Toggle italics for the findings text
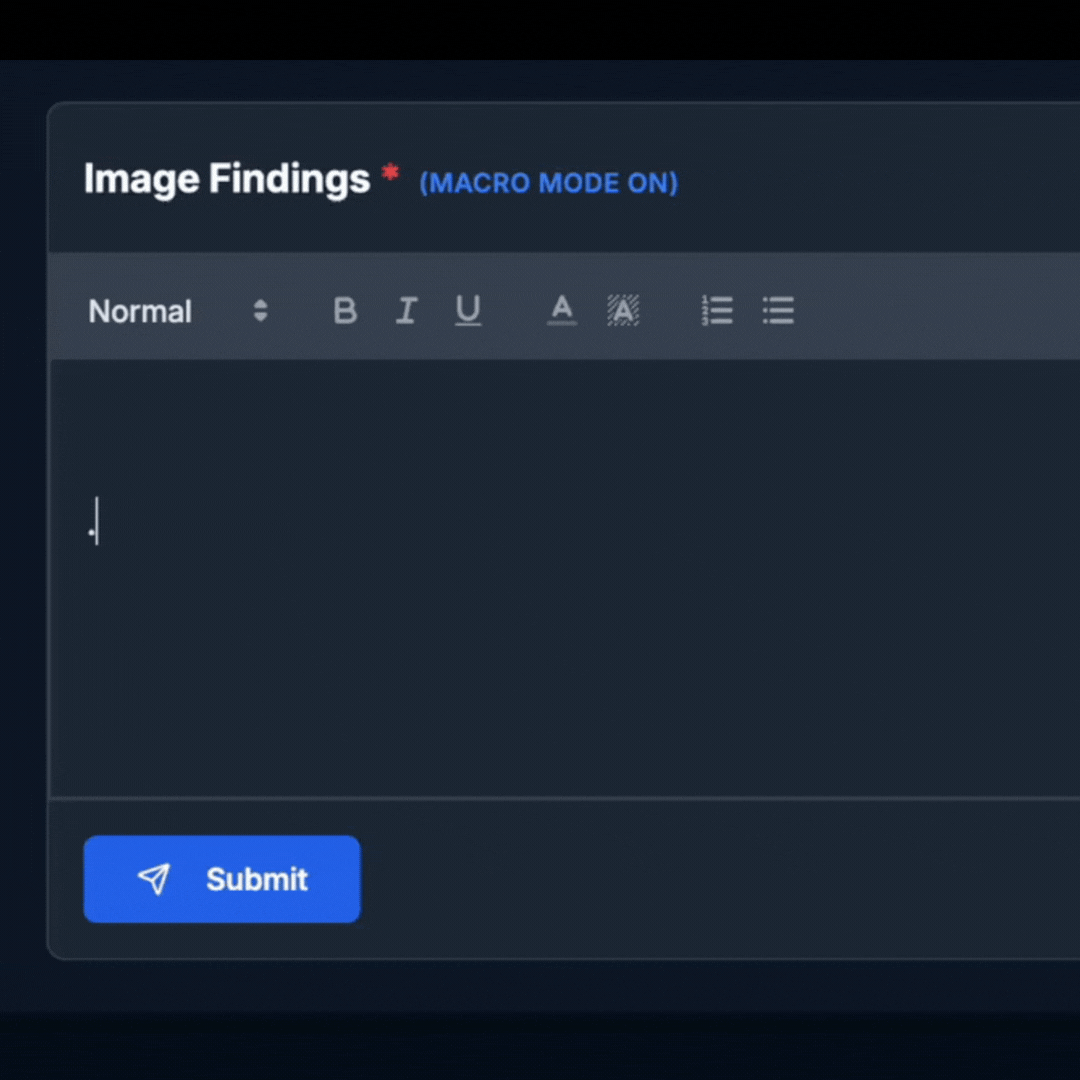This screenshot has width=1080, height=1080. tap(406, 311)
